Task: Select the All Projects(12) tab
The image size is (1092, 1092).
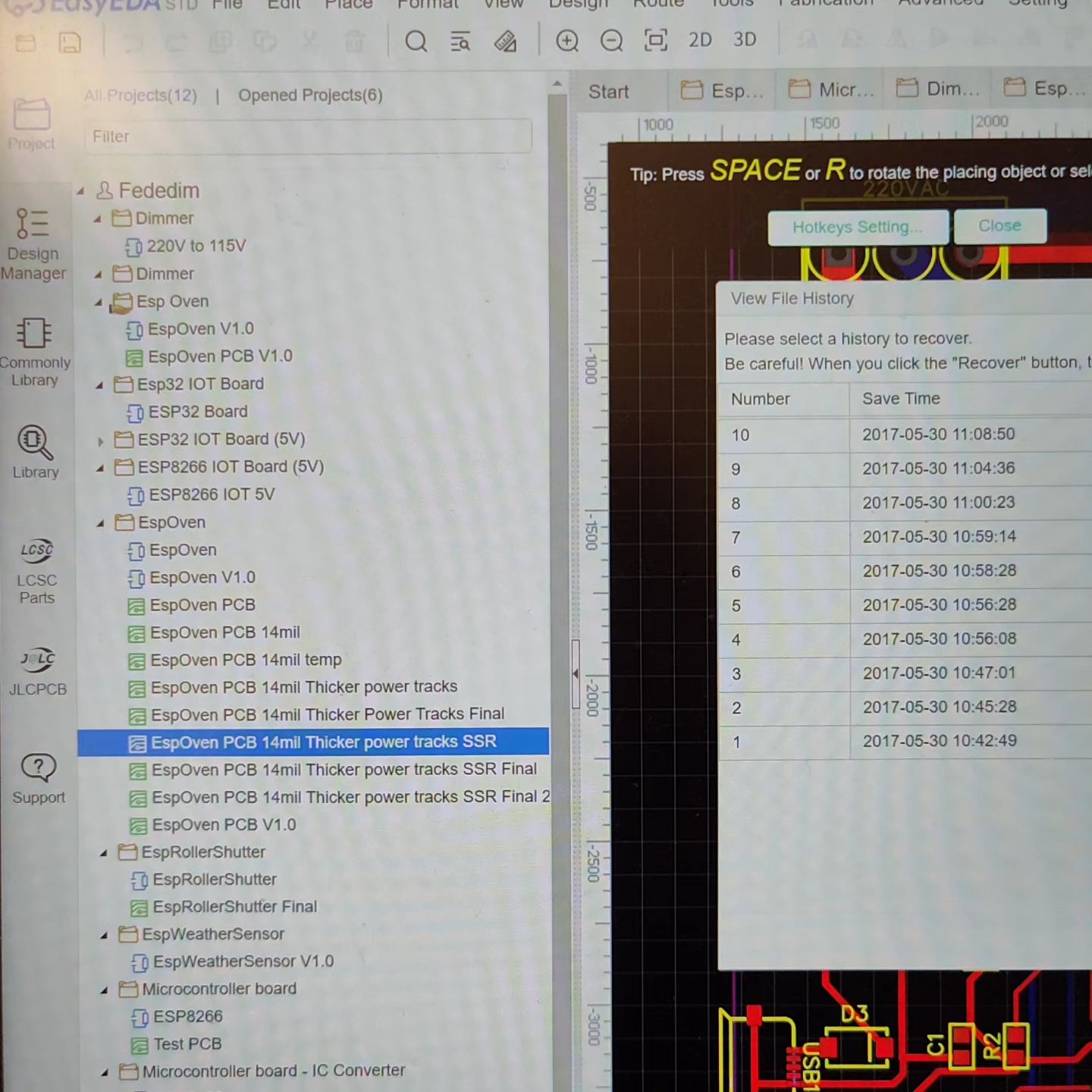Action: click(140, 96)
